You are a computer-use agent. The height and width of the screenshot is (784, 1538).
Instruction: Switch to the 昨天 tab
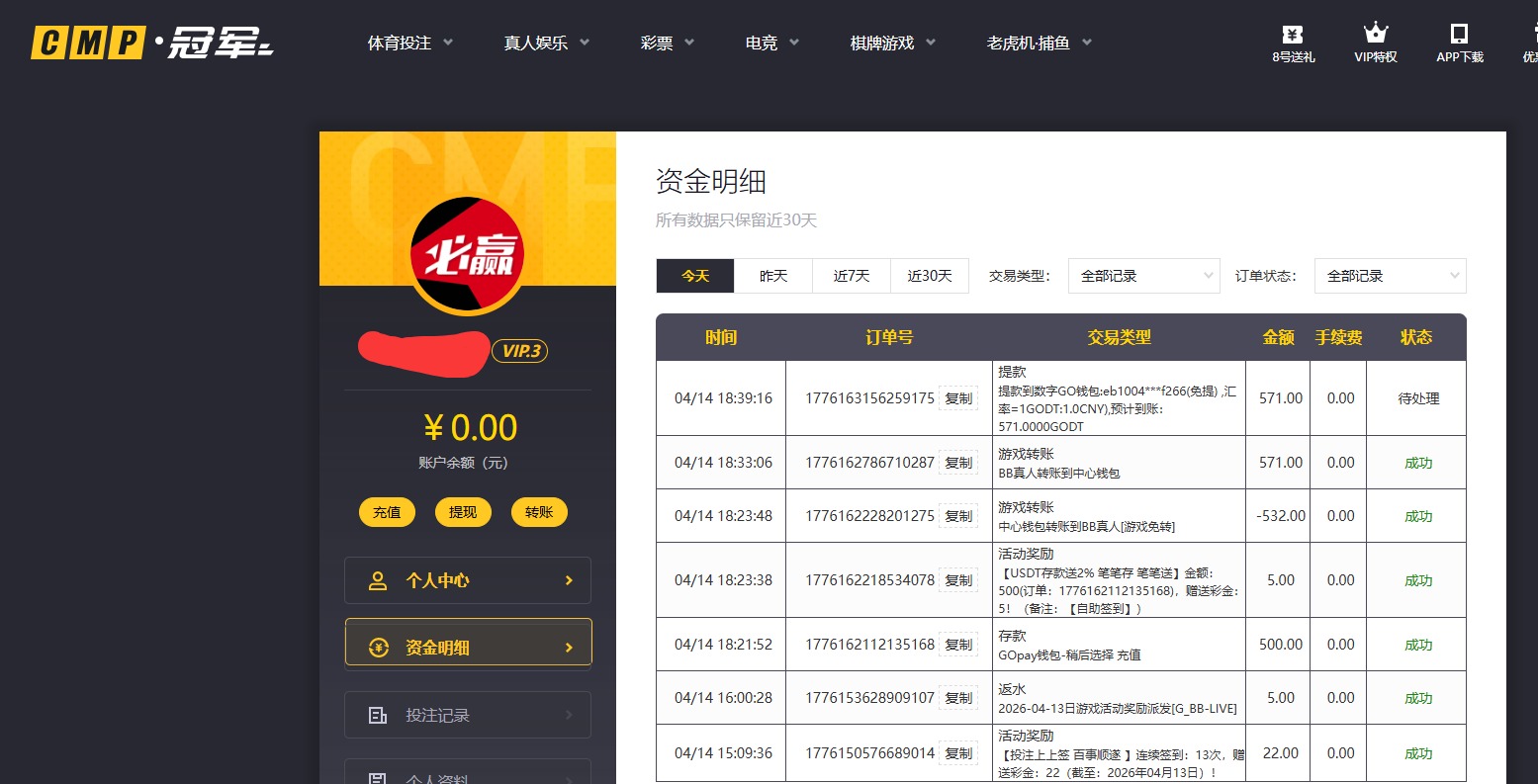pyautogui.click(x=772, y=276)
